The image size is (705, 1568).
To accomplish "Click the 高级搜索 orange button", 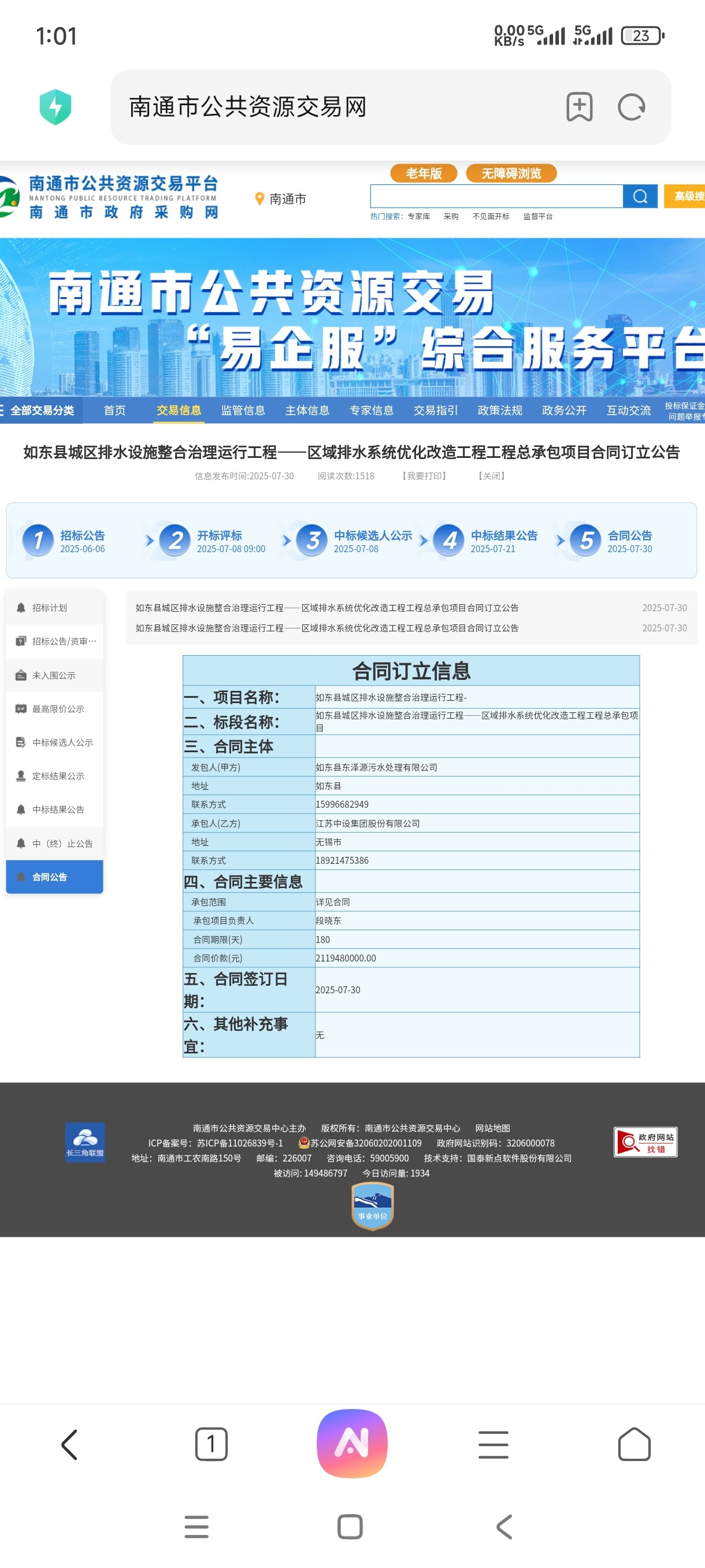I will [x=685, y=196].
